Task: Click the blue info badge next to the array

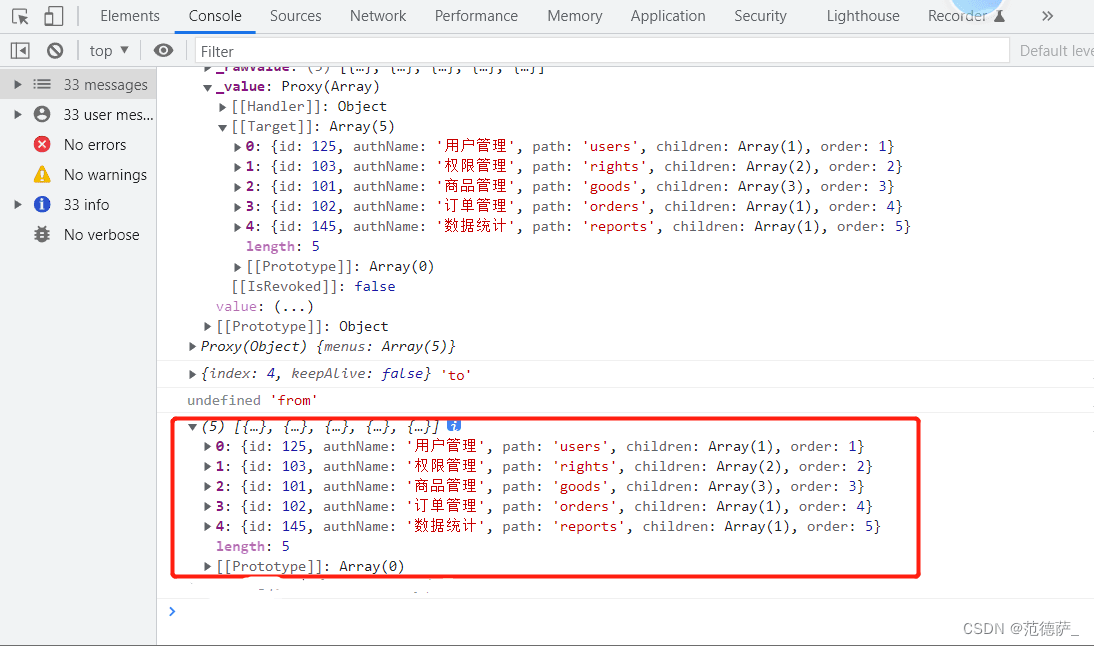Action: [x=454, y=426]
